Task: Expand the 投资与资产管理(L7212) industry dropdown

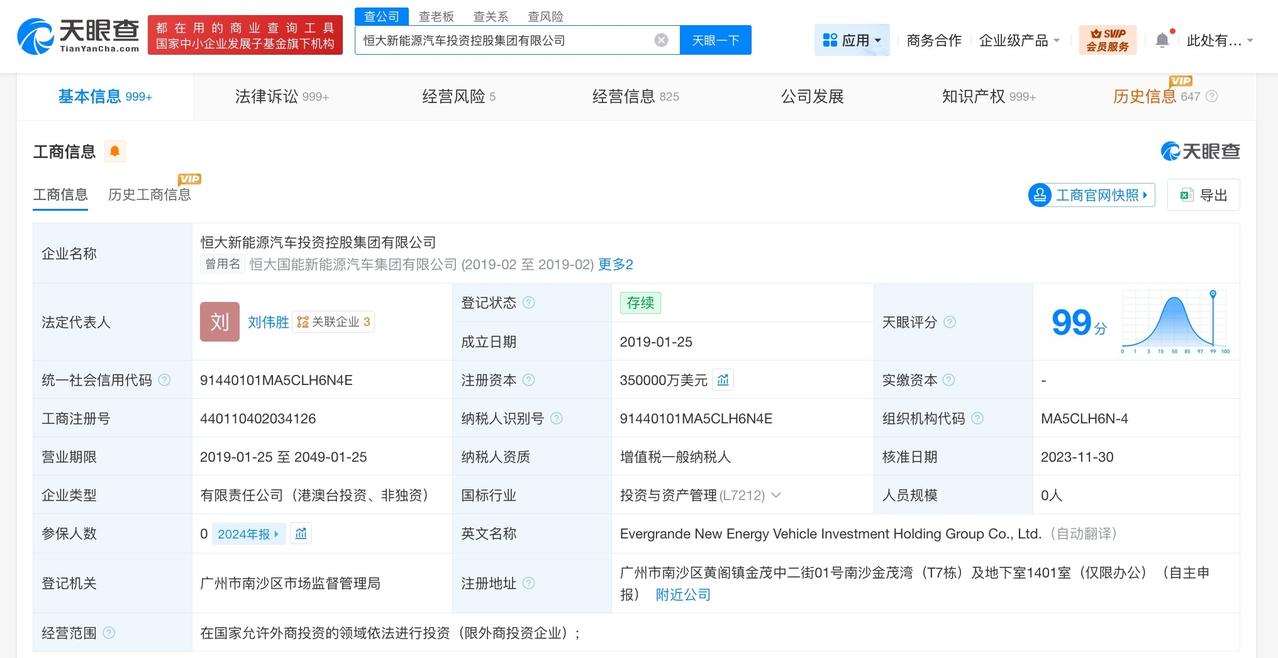Action: point(775,494)
